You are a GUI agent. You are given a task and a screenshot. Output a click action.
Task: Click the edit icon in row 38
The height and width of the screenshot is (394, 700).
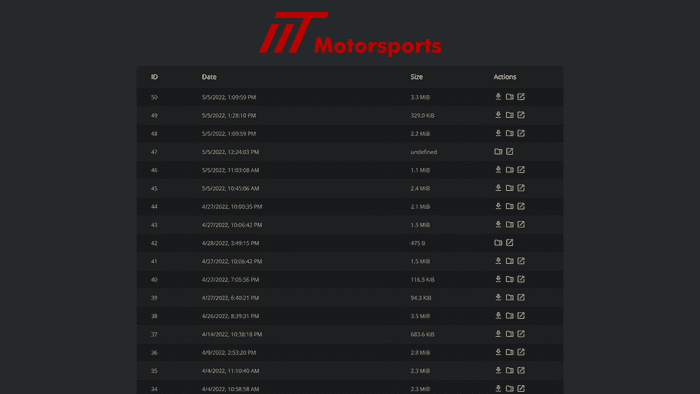pyautogui.click(x=521, y=316)
